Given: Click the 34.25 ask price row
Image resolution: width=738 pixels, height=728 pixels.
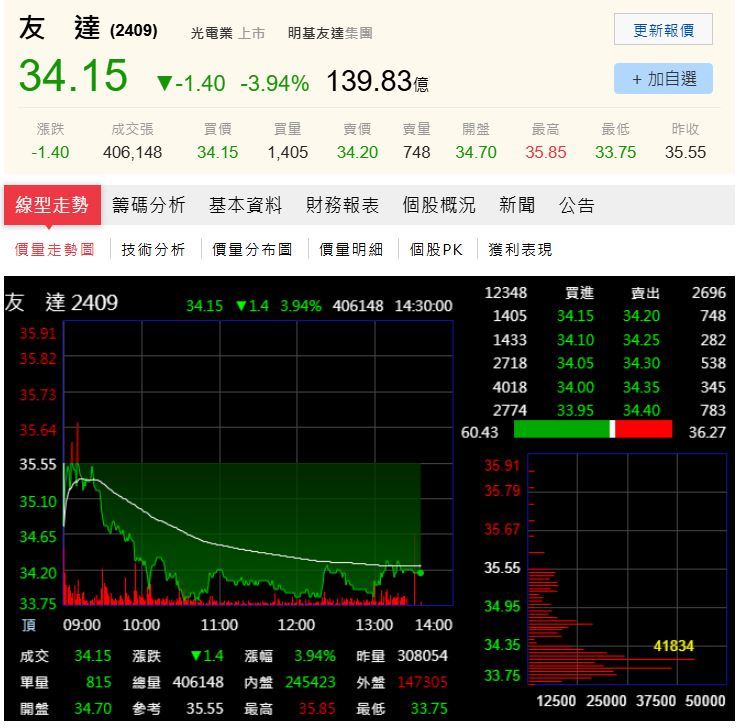Looking at the screenshot, I should point(642,340).
